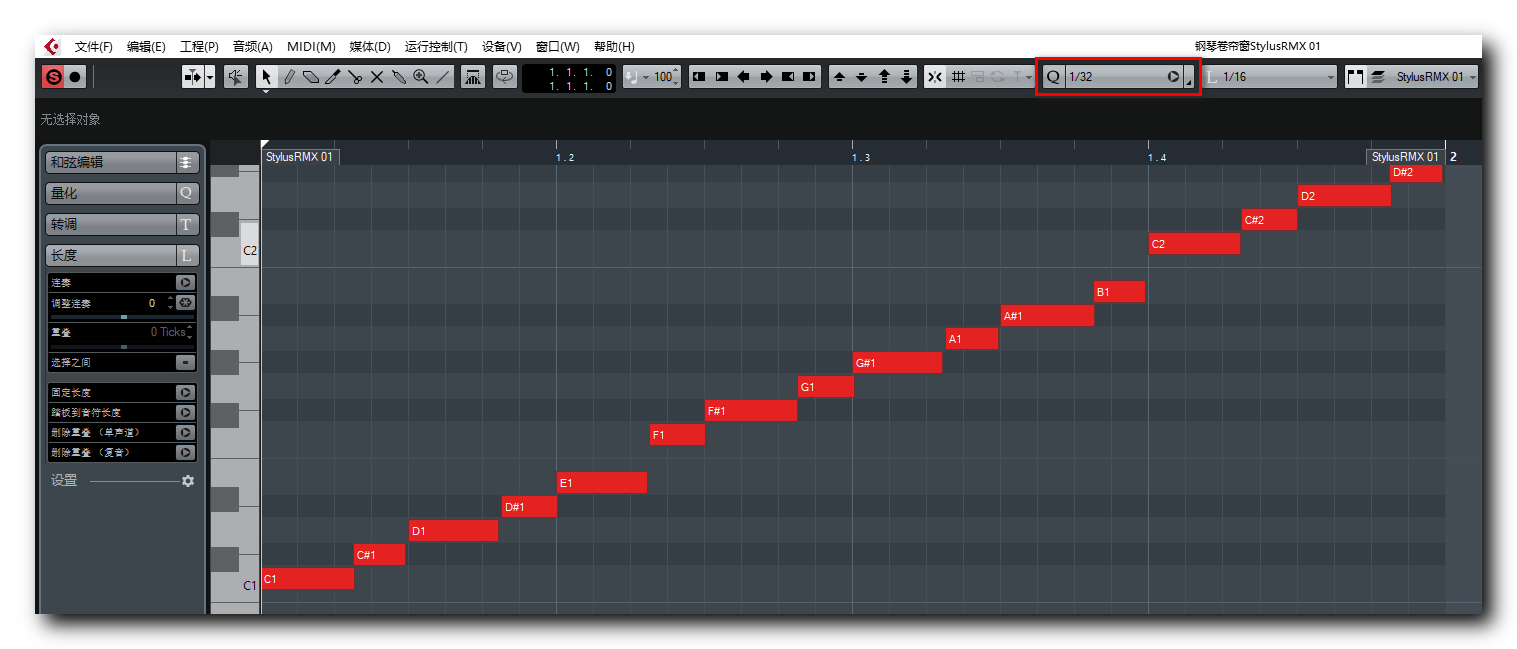Toggle the Record in Editor button

(x=75, y=76)
